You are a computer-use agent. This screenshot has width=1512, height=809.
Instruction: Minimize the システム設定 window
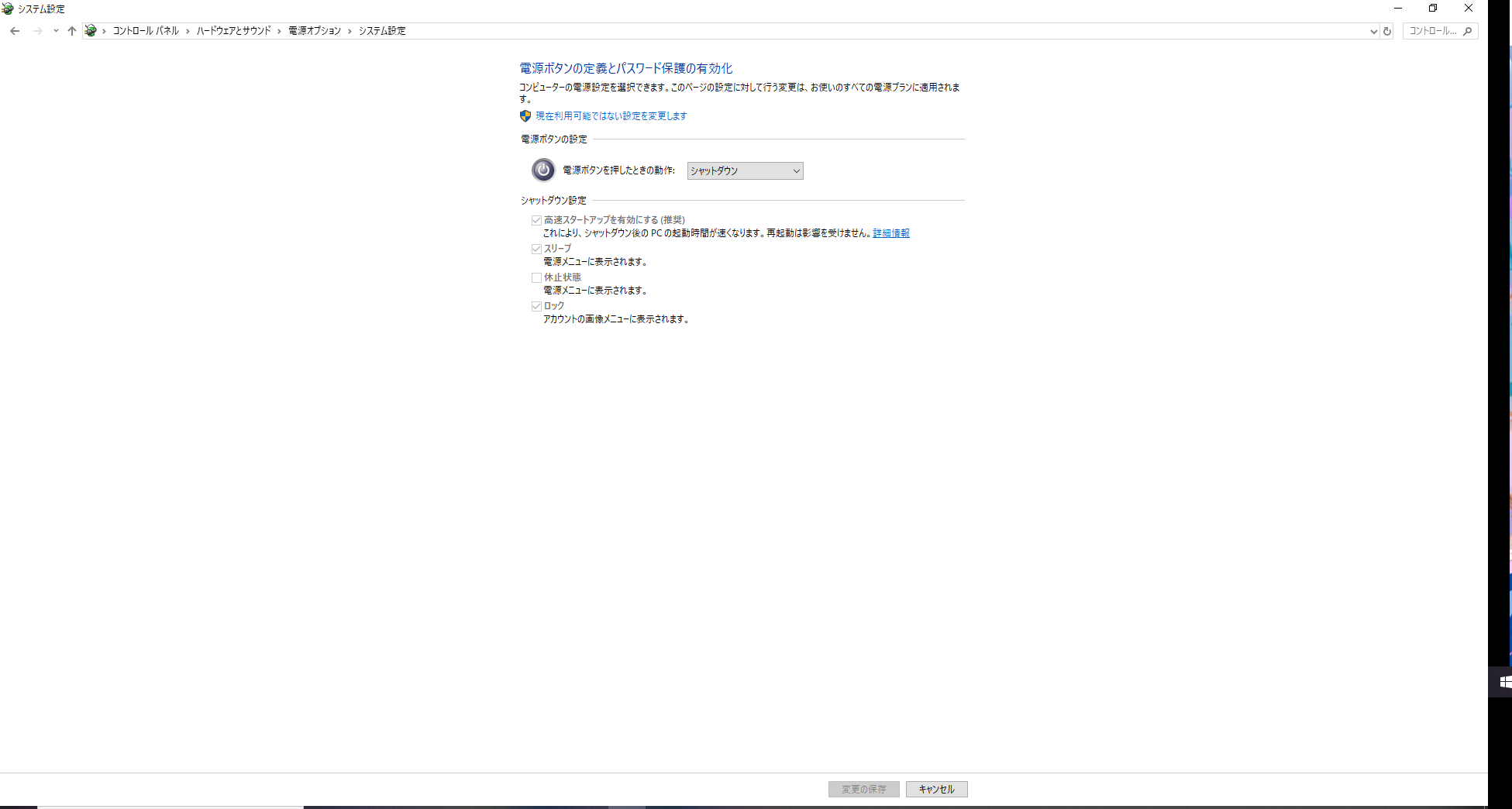pyautogui.click(x=1398, y=9)
